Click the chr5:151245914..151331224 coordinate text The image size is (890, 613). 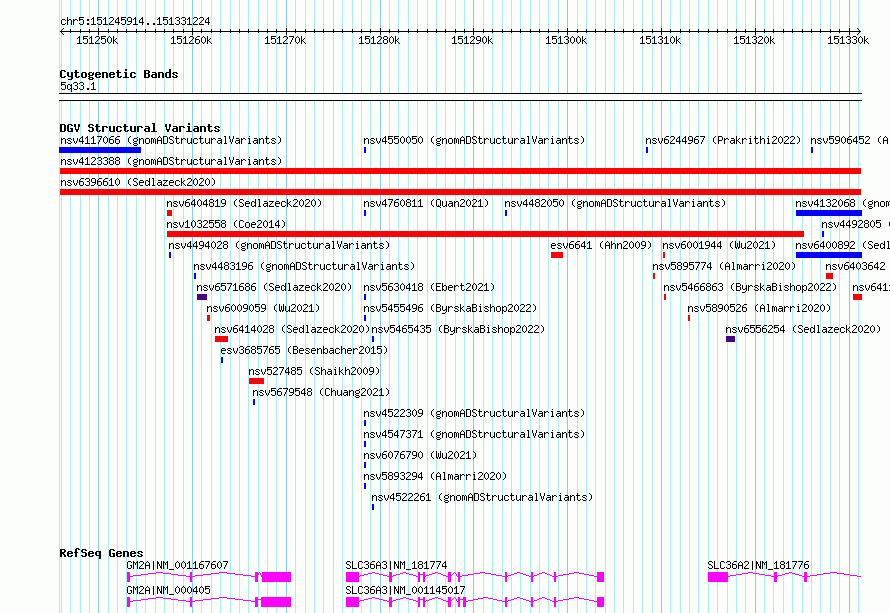[135, 21]
